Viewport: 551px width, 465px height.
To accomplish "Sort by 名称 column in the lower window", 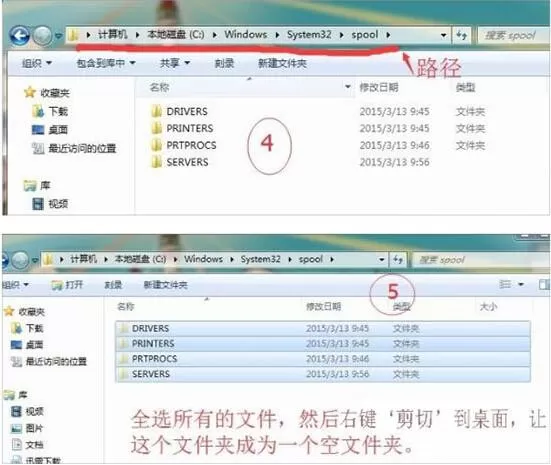I will pos(125,306).
